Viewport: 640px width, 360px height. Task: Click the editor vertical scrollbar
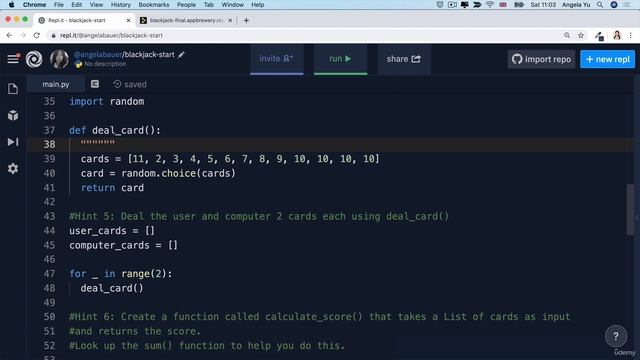coord(631,209)
